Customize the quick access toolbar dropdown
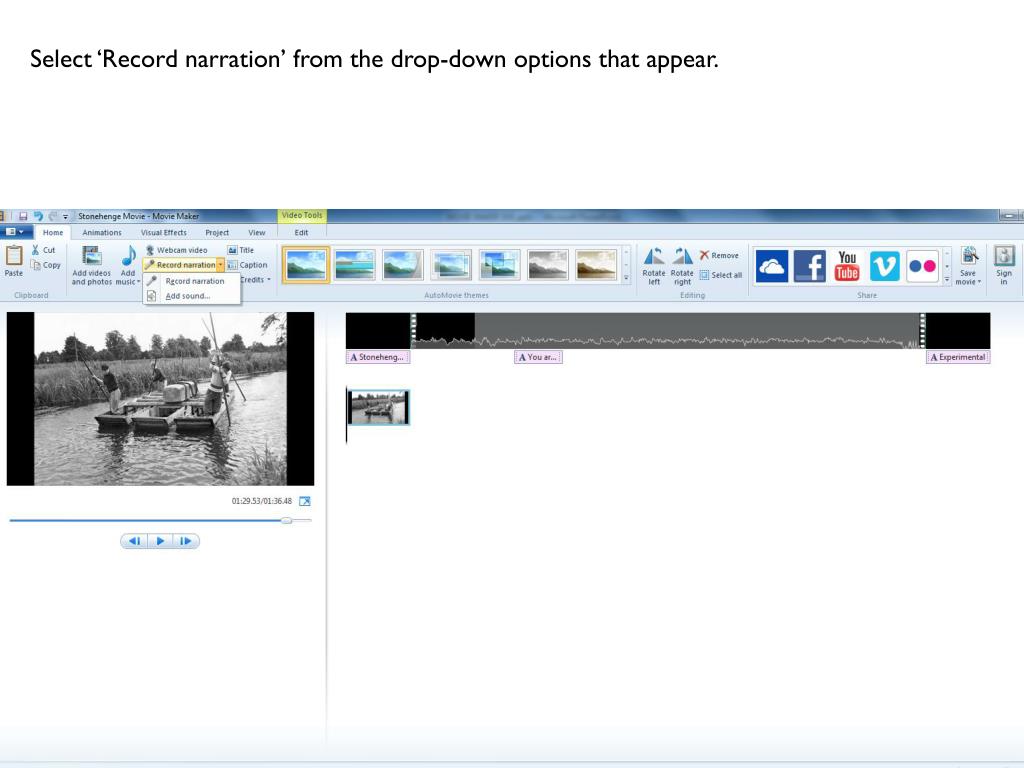Image resolution: width=1024 pixels, height=768 pixels. (x=65, y=217)
